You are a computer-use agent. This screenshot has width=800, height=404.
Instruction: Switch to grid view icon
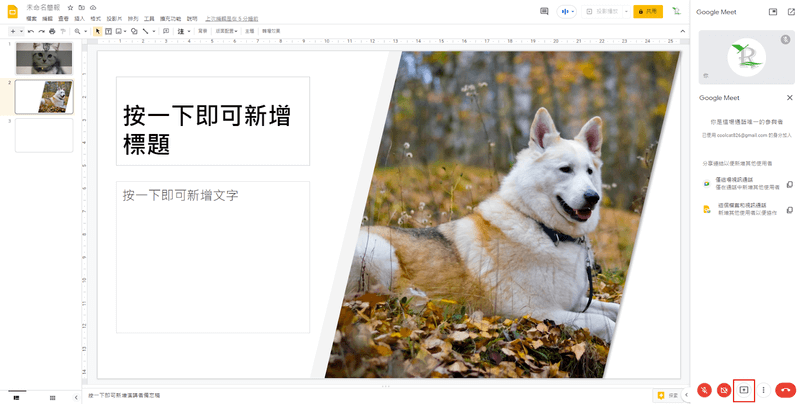tap(52, 397)
